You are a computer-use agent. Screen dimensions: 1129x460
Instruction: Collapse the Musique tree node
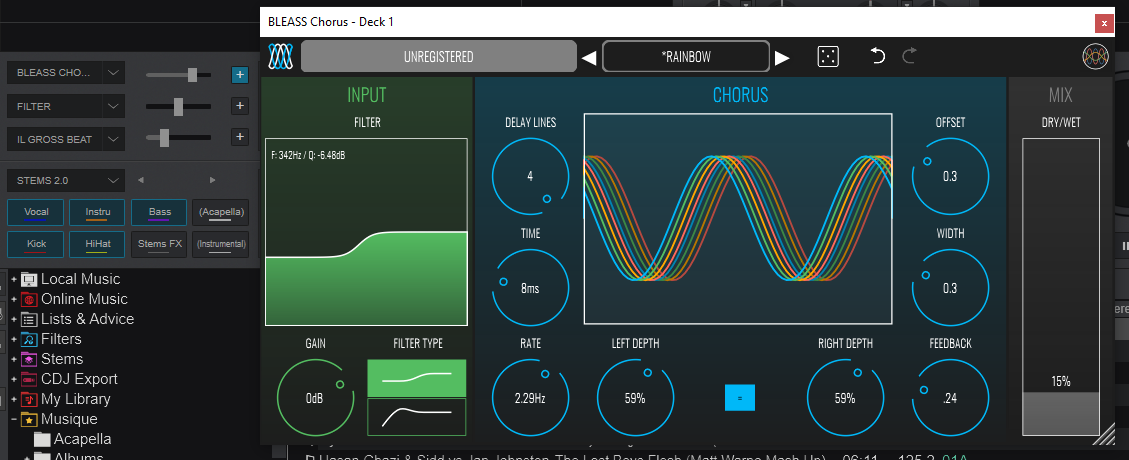14,420
